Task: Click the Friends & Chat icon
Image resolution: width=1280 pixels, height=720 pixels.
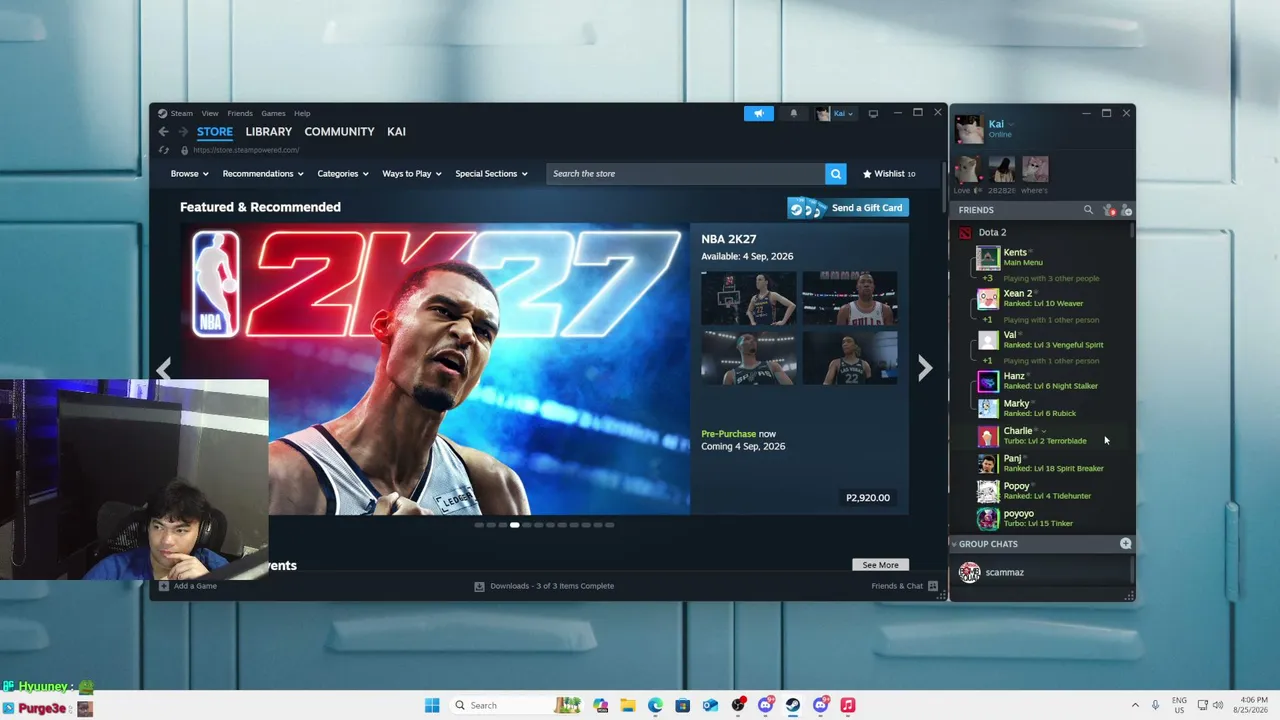Action: 933,586
